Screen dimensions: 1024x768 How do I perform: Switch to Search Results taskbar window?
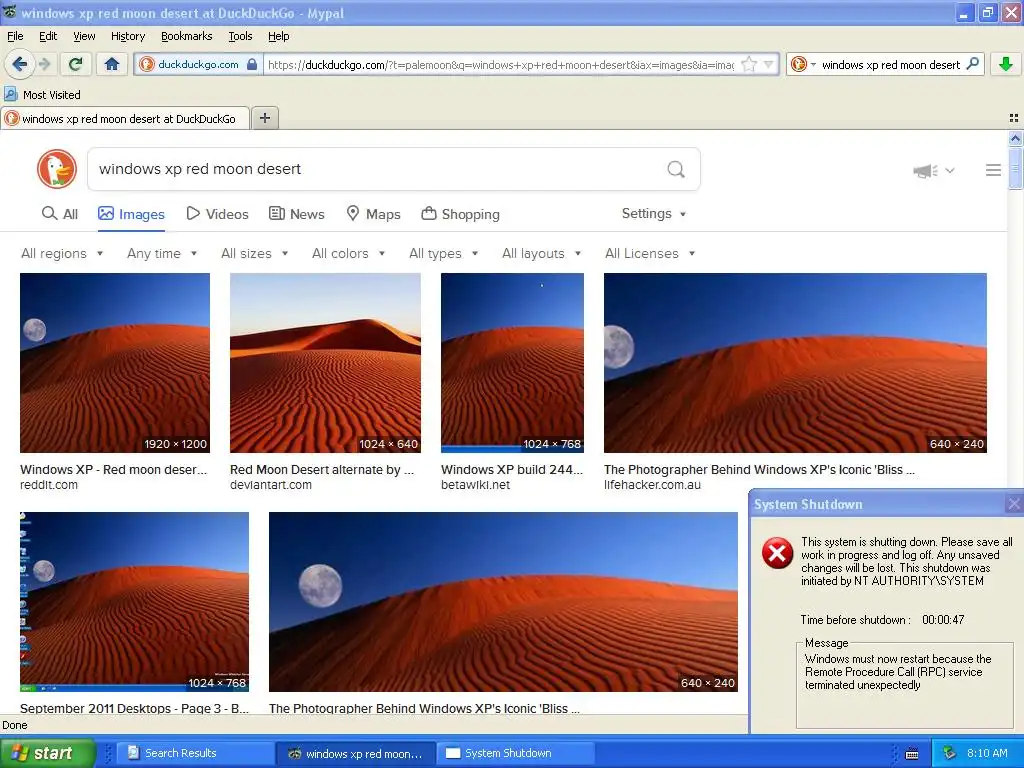pos(193,753)
